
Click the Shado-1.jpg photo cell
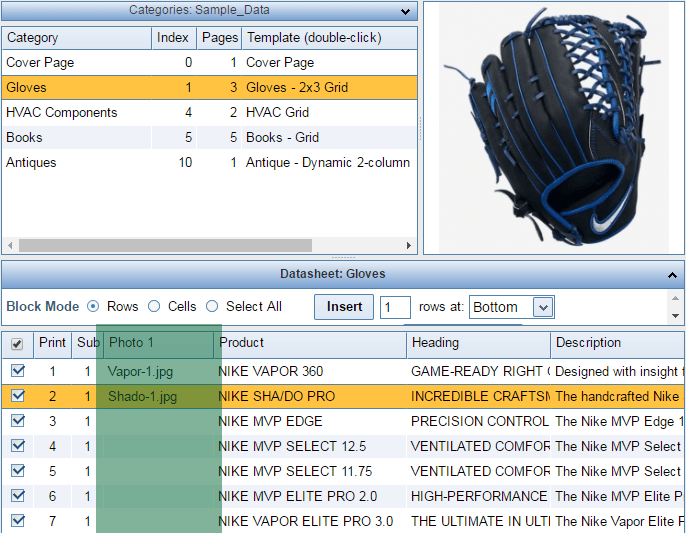158,396
